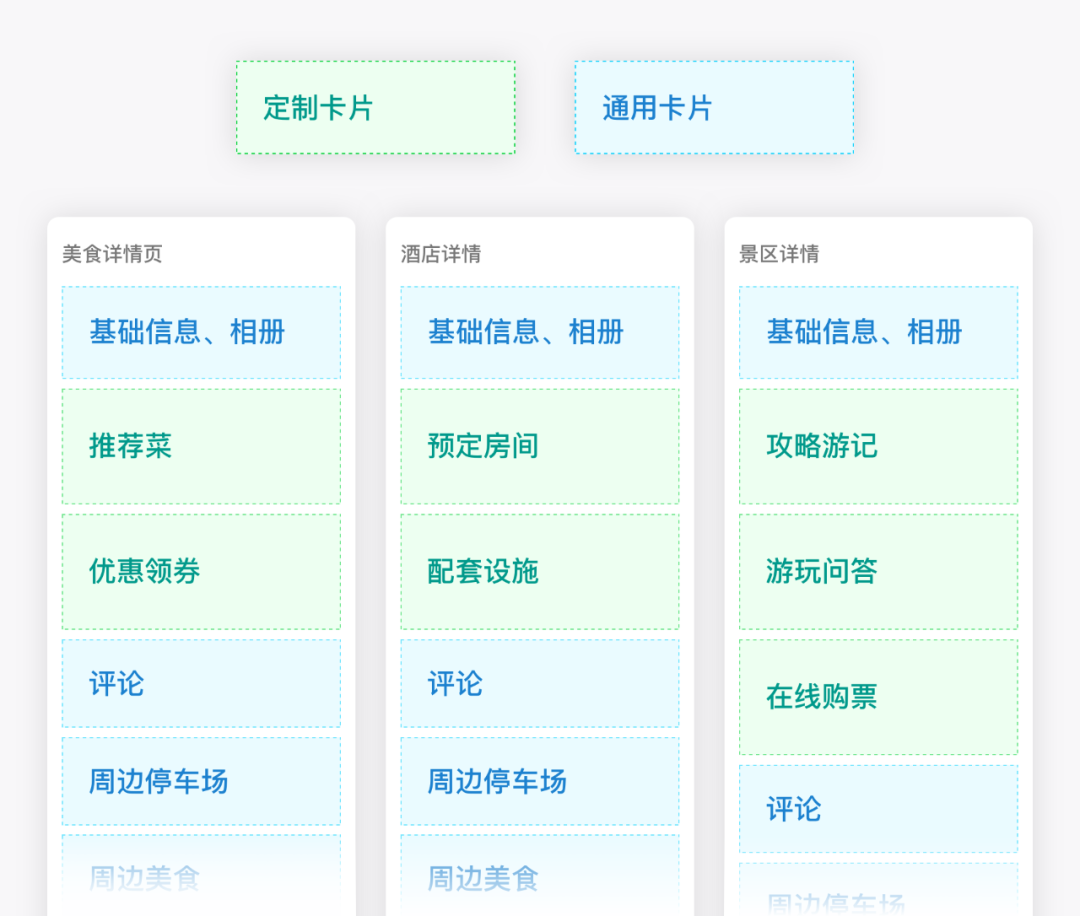1080x916 pixels.
Task: Click 周边美食 card in 酒店详情 column
Action: [540, 875]
